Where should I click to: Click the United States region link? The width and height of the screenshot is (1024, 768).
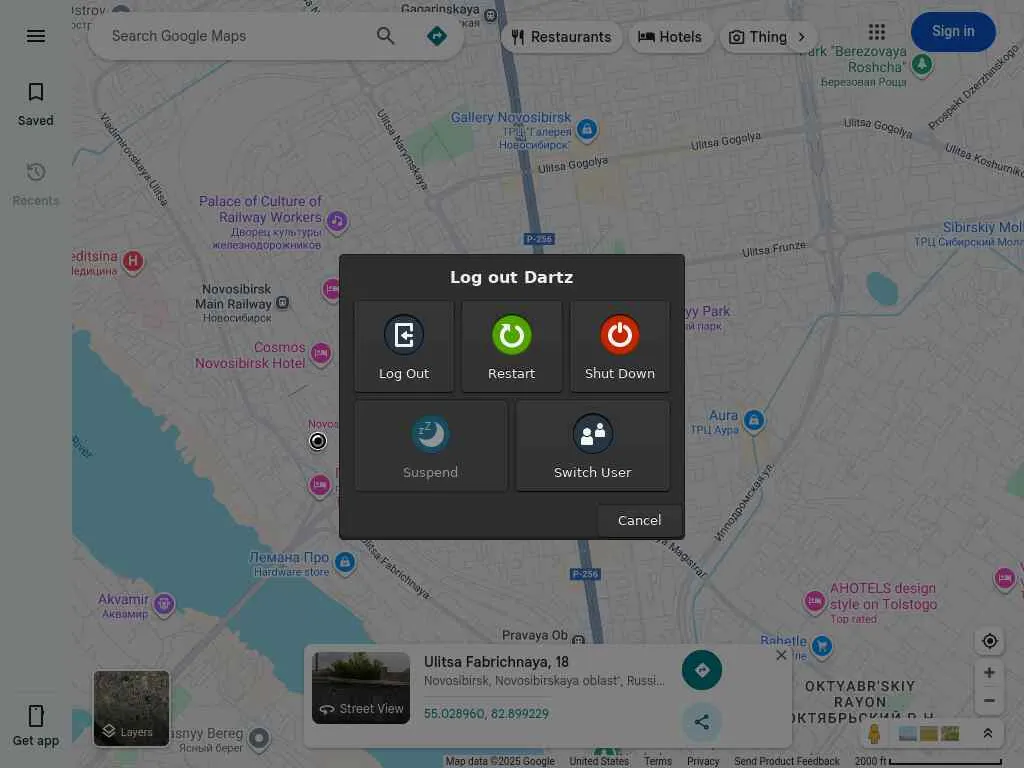[x=599, y=761]
